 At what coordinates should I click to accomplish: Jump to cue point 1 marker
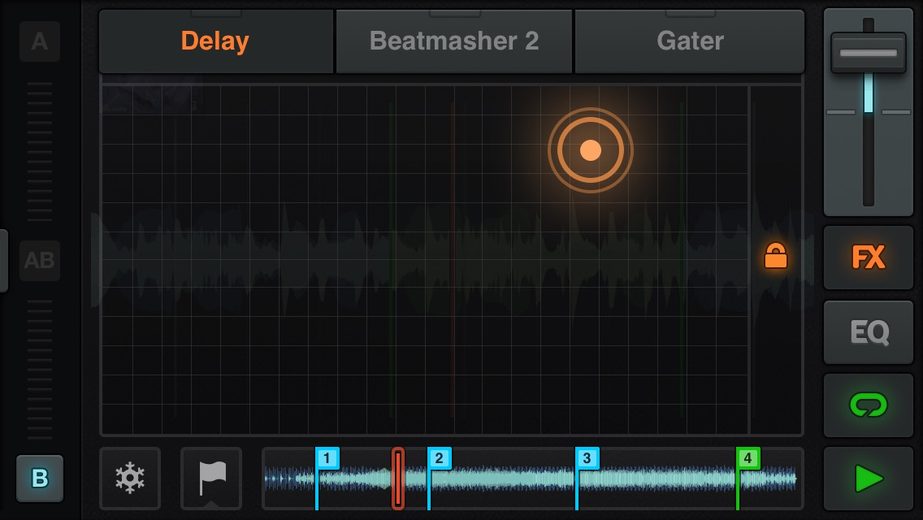(327, 458)
